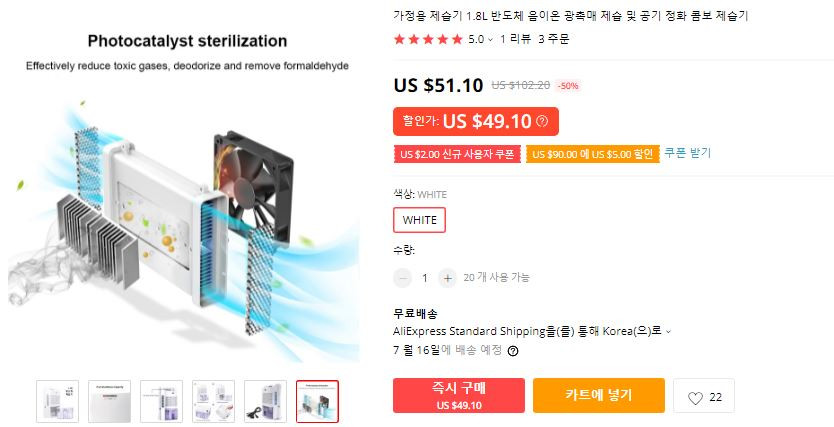Select the fourth product thumbnail
This screenshot has height=427, width=834.
(x=213, y=401)
